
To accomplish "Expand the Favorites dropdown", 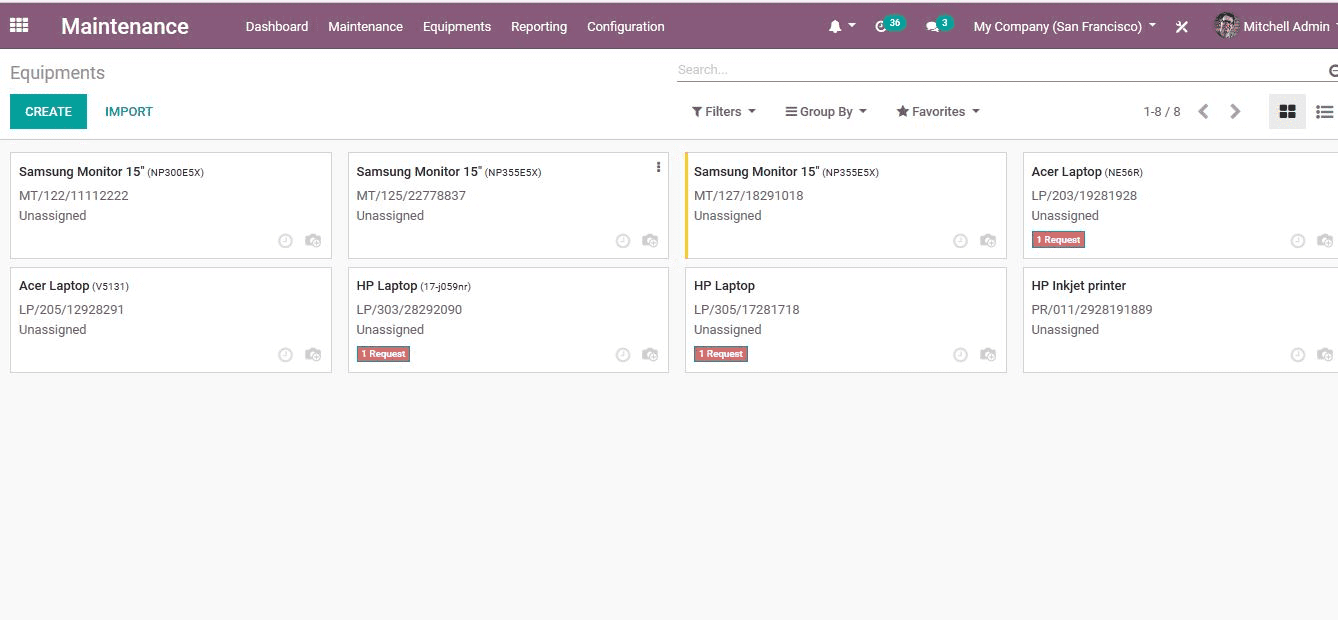I will tap(938, 112).
